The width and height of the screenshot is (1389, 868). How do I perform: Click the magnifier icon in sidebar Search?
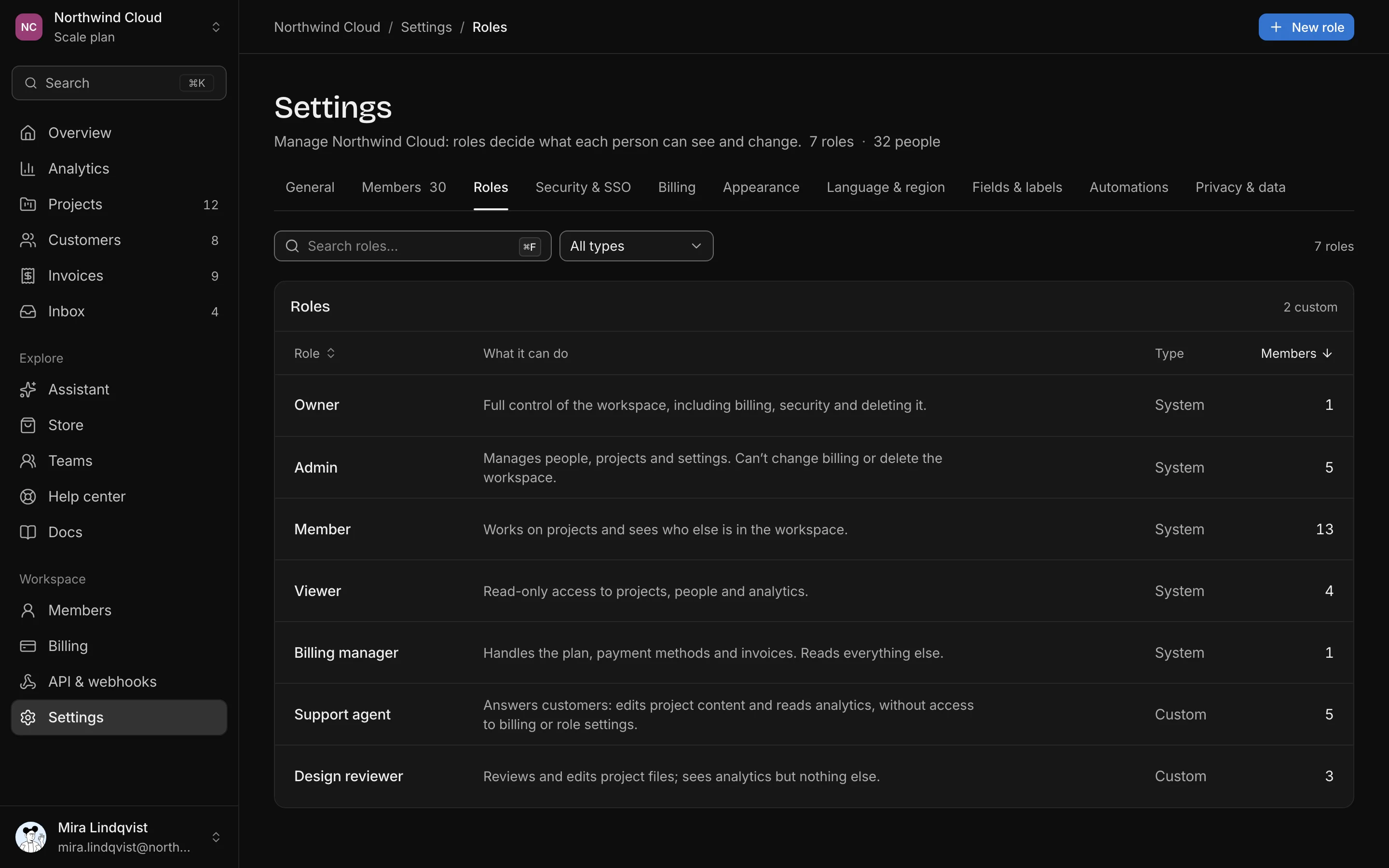pos(30,83)
